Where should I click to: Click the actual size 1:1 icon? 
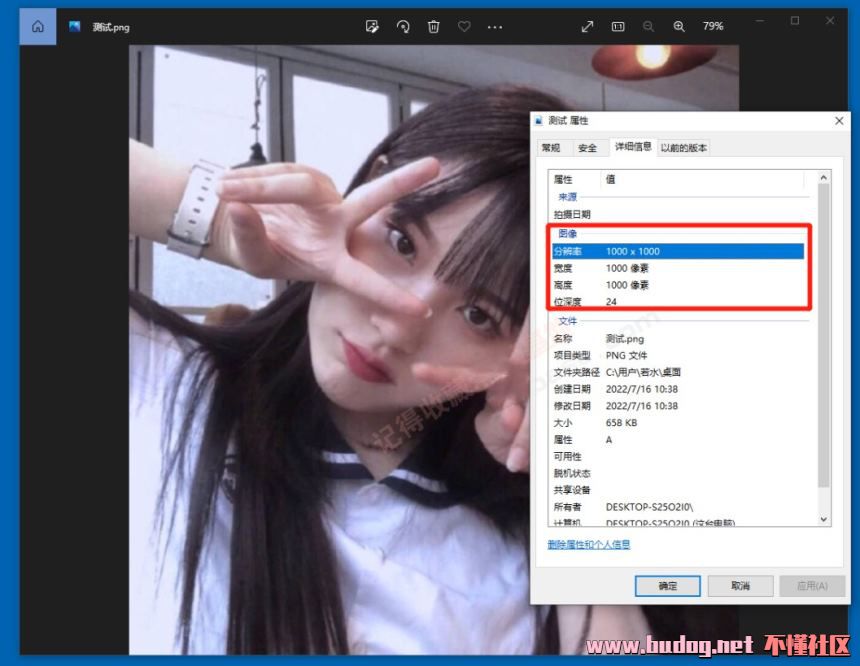point(618,26)
